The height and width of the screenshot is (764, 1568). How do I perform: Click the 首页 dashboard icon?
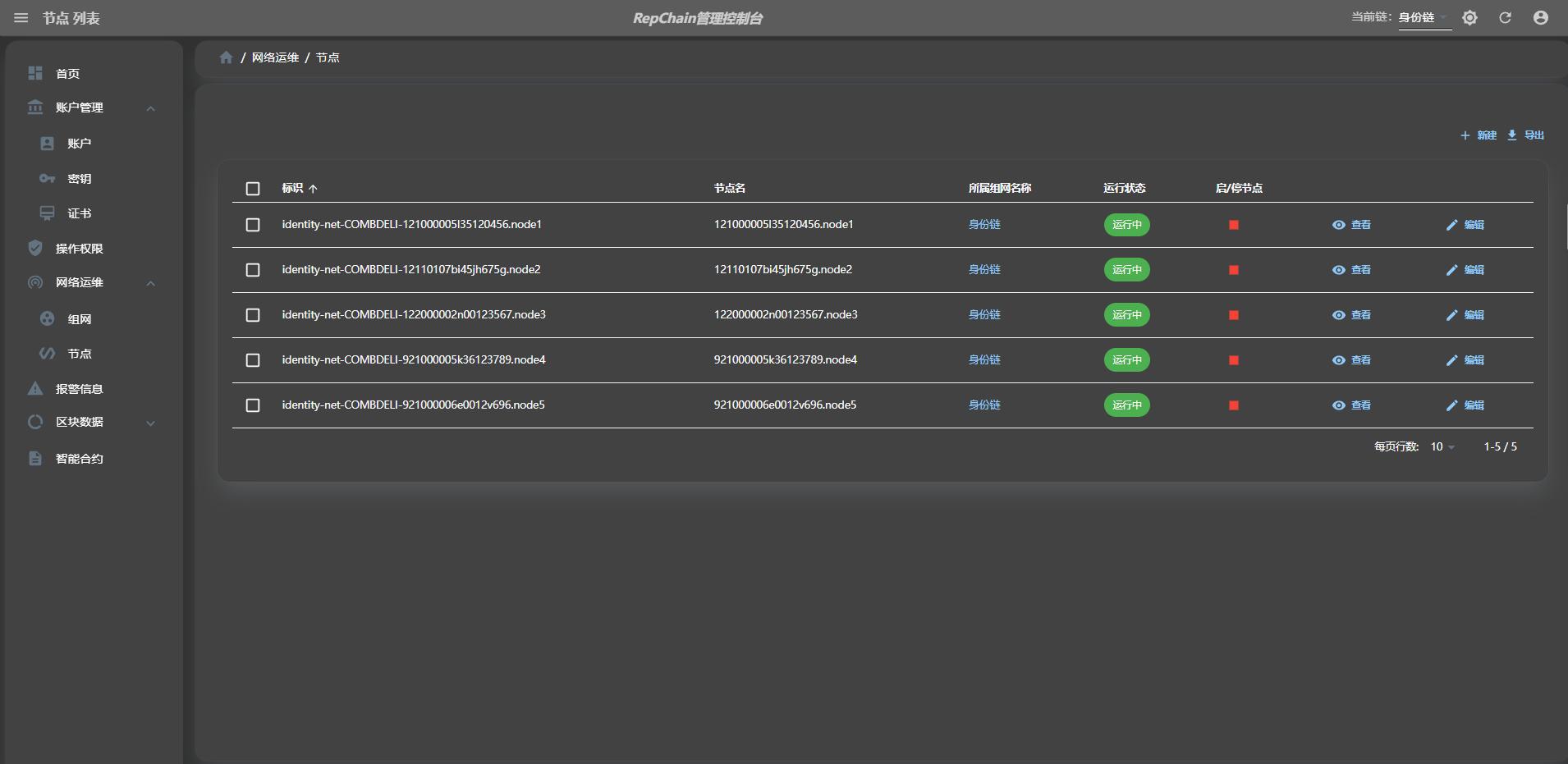coord(35,73)
